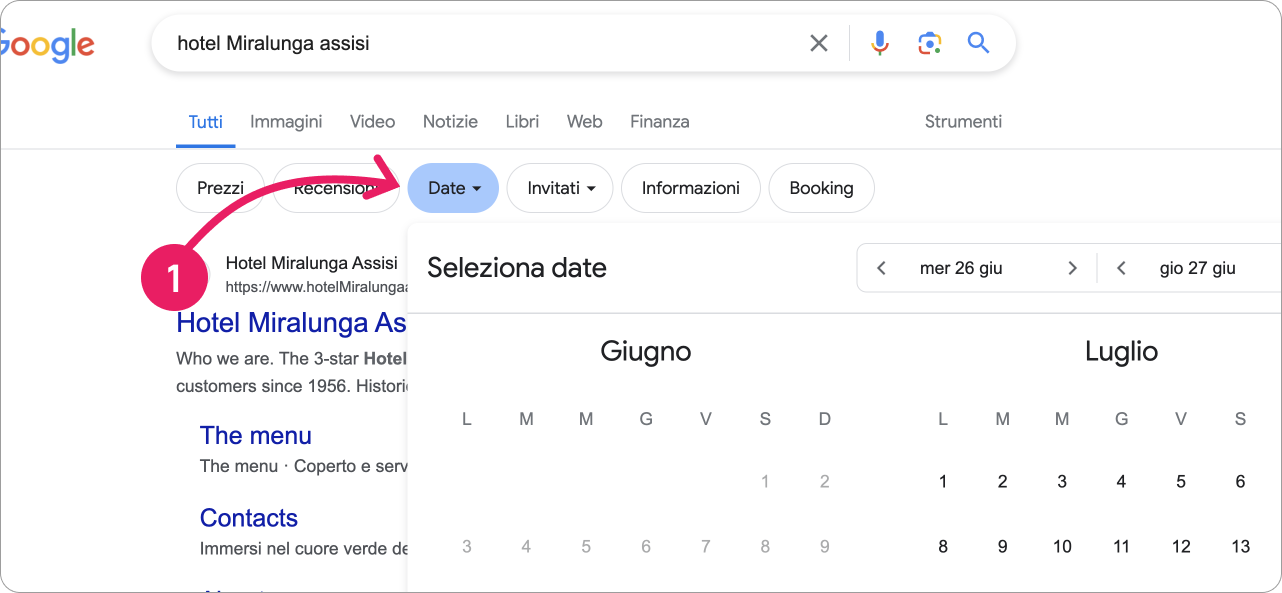This screenshot has width=1282, height=593.
Task: Move check-out date back one day
Action: pos(1122,268)
